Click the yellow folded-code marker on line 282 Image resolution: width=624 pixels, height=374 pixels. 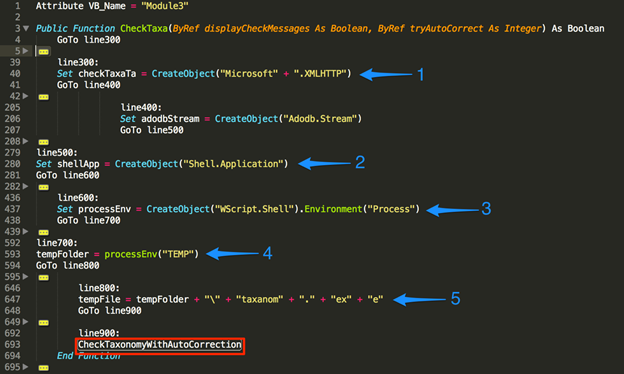tap(44, 187)
